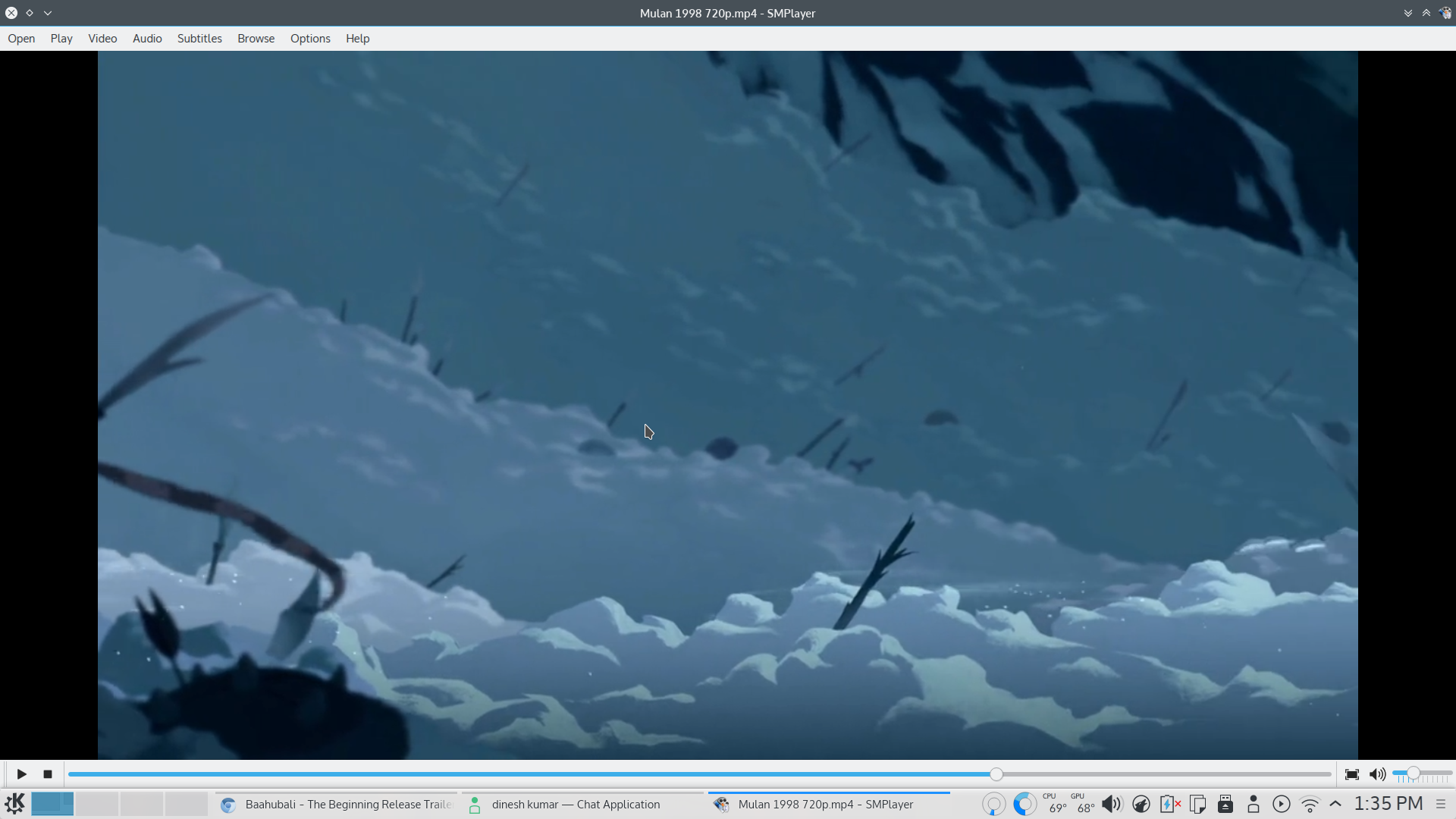The height and width of the screenshot is (819, 1456).
Task: Click the SMPlayer application icon in the title bar
Action: coord(1445,13)
